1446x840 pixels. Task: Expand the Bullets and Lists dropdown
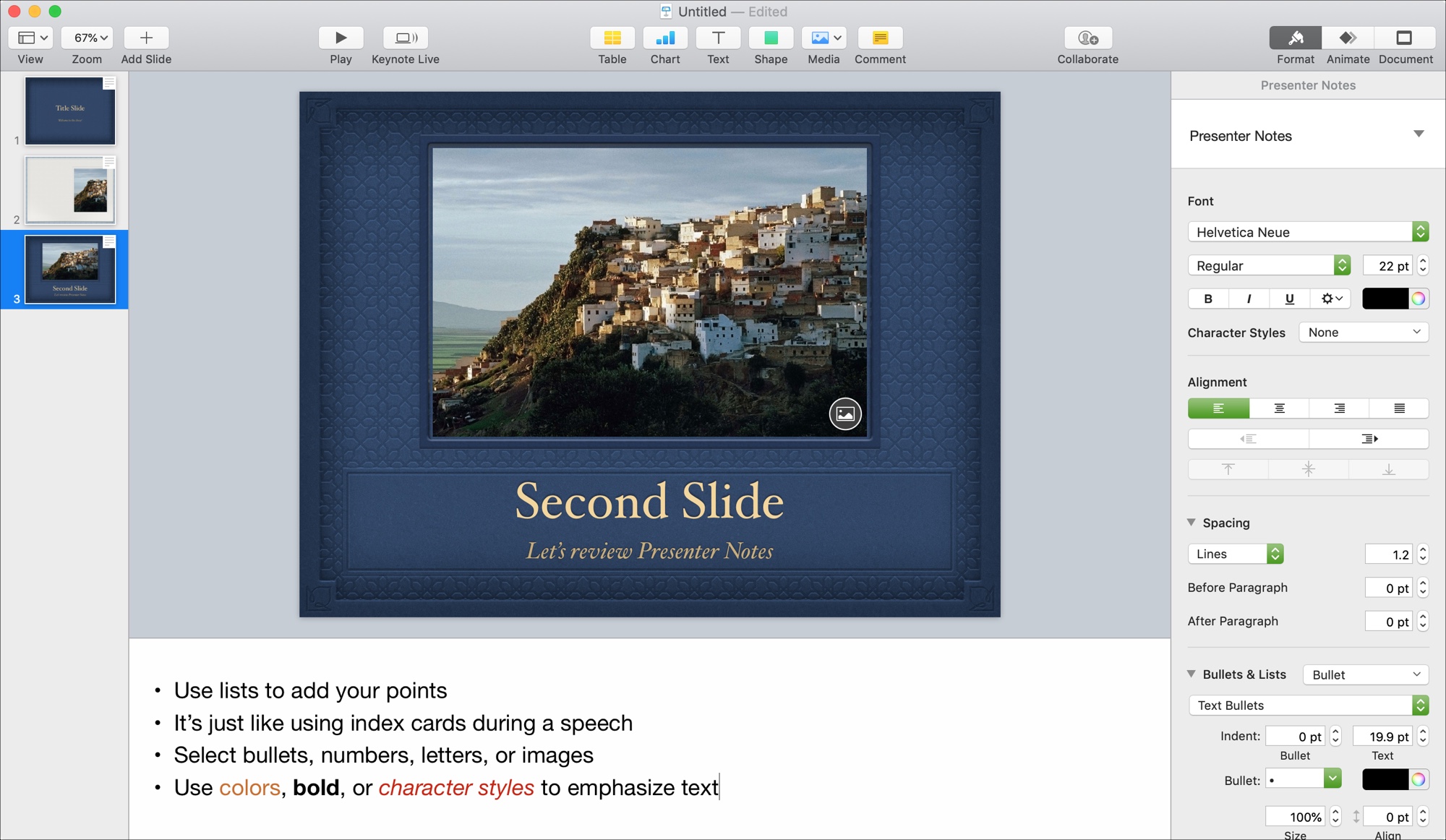(1365, 673)
